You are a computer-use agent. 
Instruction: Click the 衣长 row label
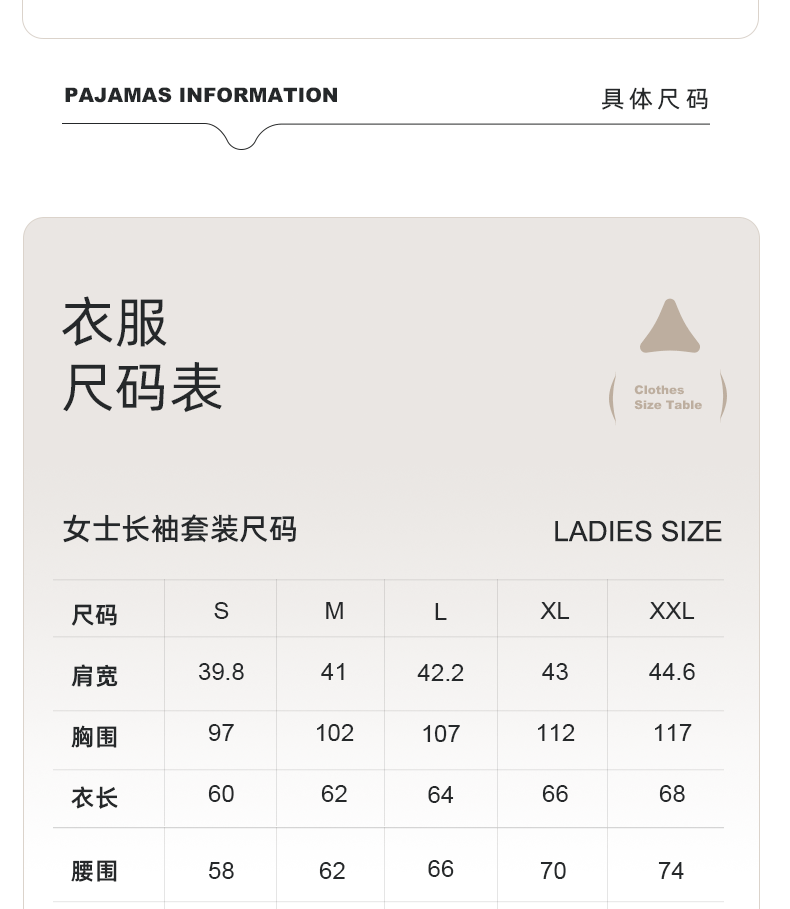94,797
